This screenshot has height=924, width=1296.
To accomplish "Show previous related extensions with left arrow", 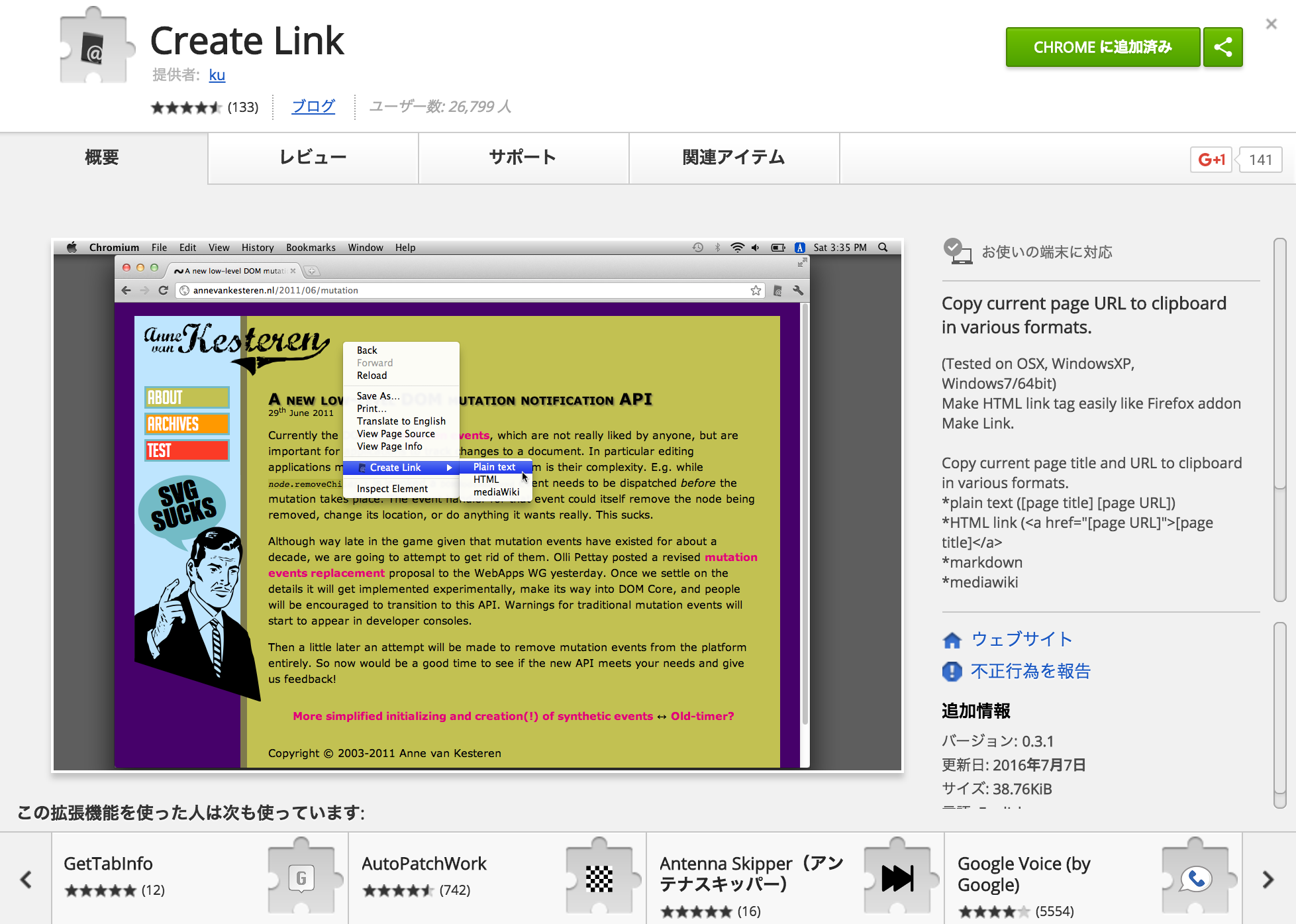I will 26,880.
